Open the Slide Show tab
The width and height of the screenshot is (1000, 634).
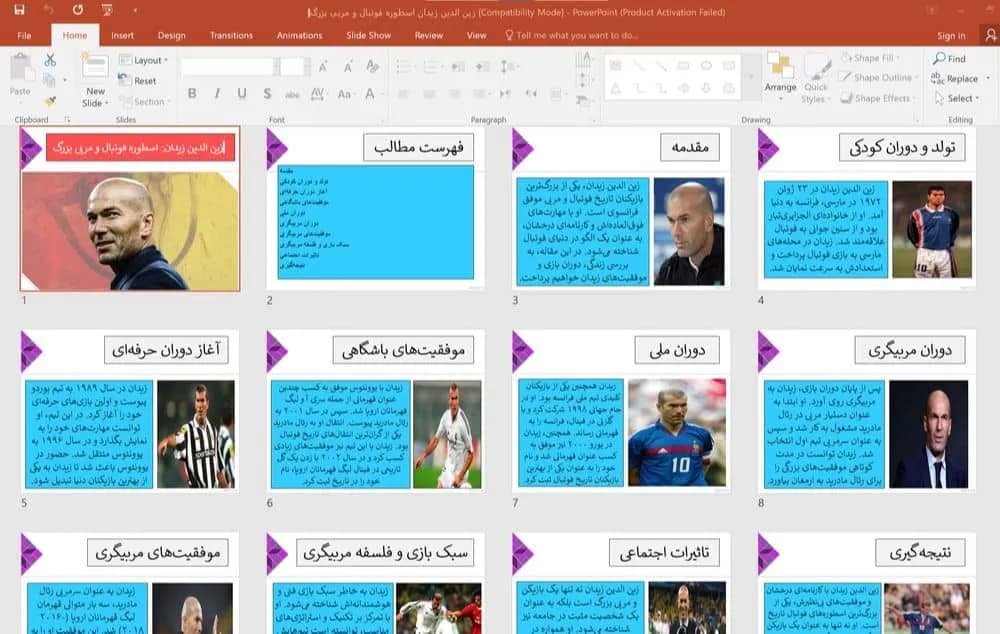tap(369, 36)
